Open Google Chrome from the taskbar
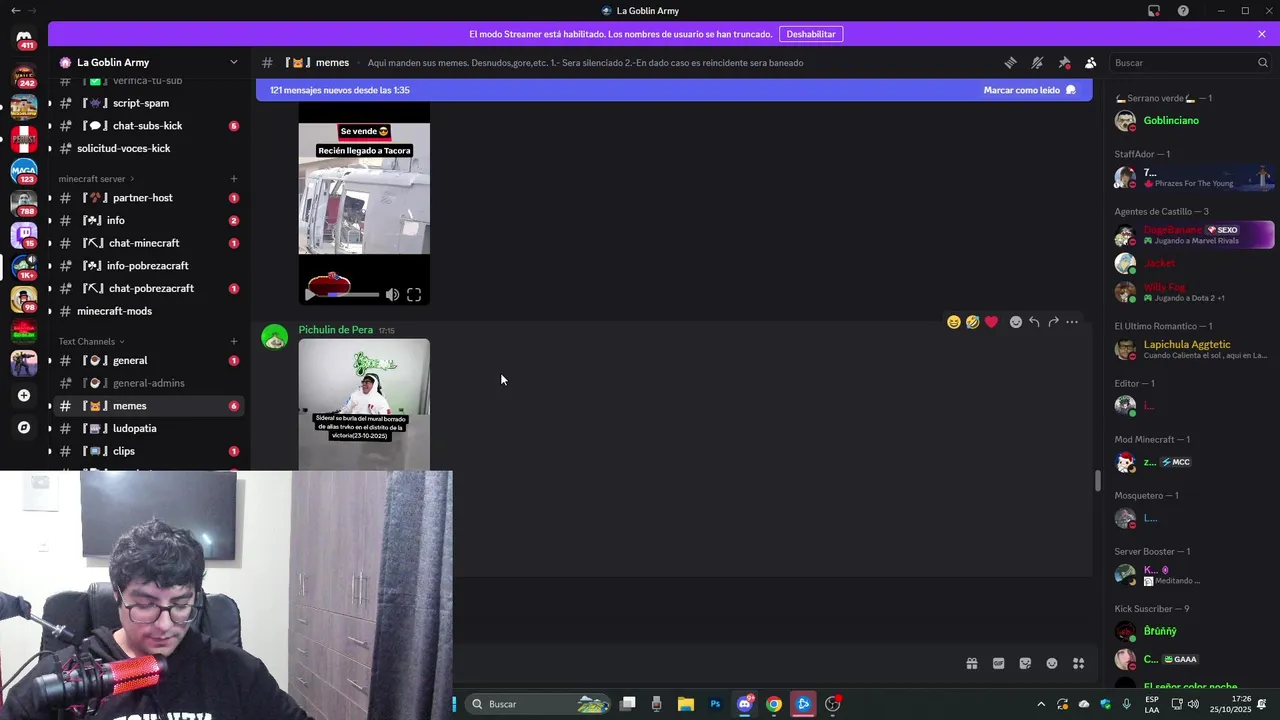 (774, 704)
